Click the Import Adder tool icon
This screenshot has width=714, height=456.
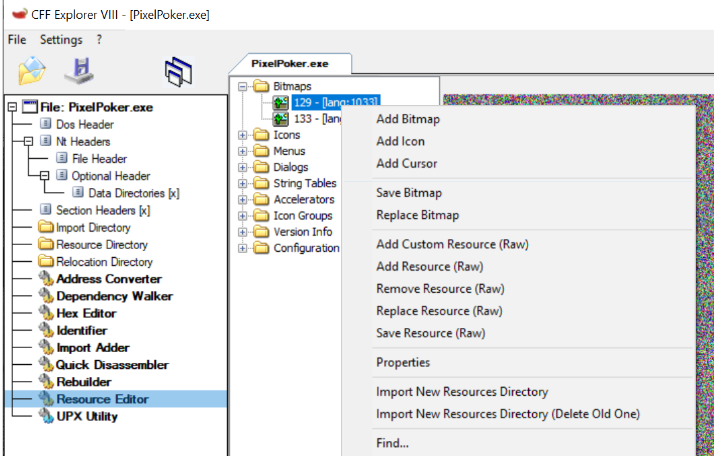pos(46,347)
